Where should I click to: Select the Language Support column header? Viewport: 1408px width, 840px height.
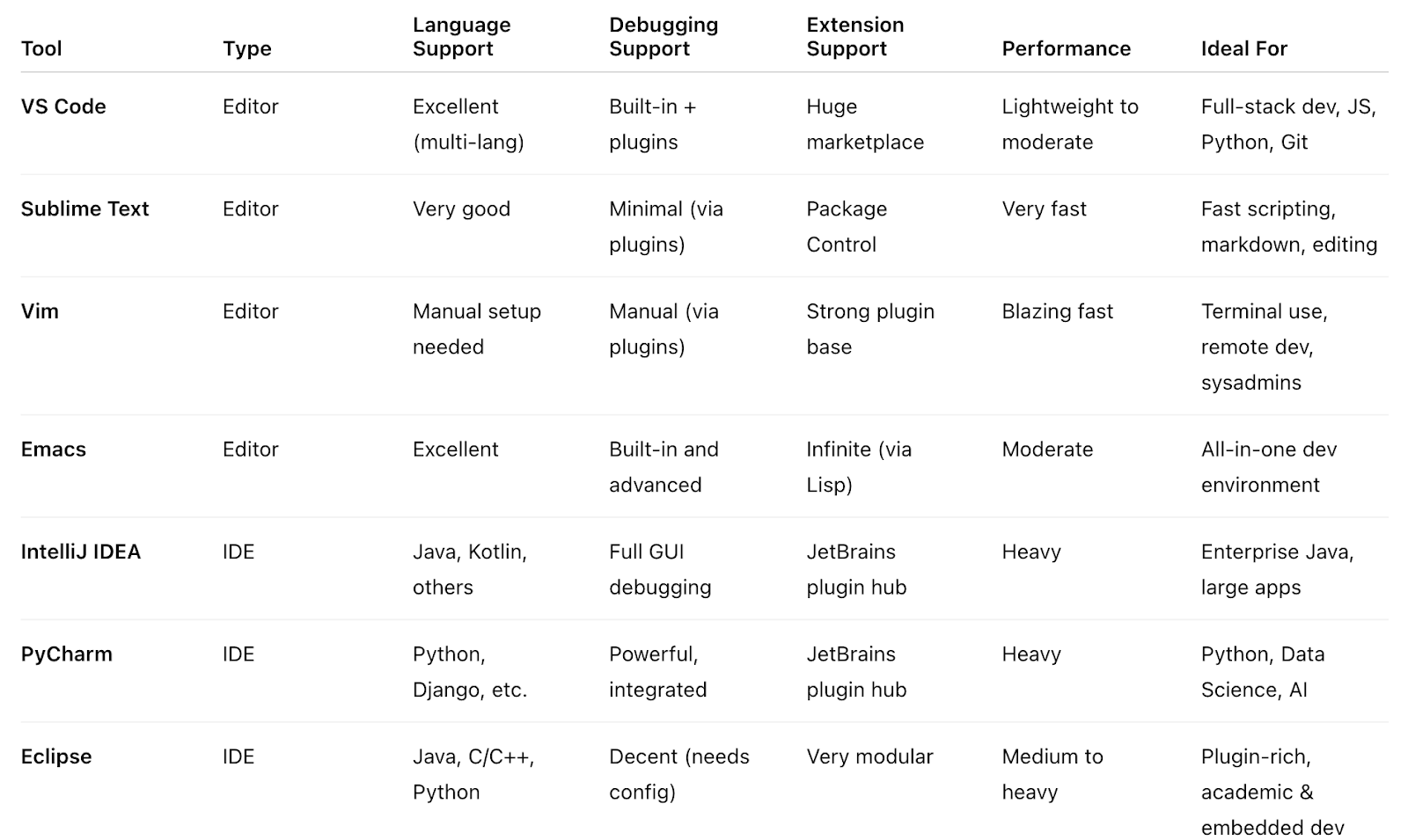point(461,37)
